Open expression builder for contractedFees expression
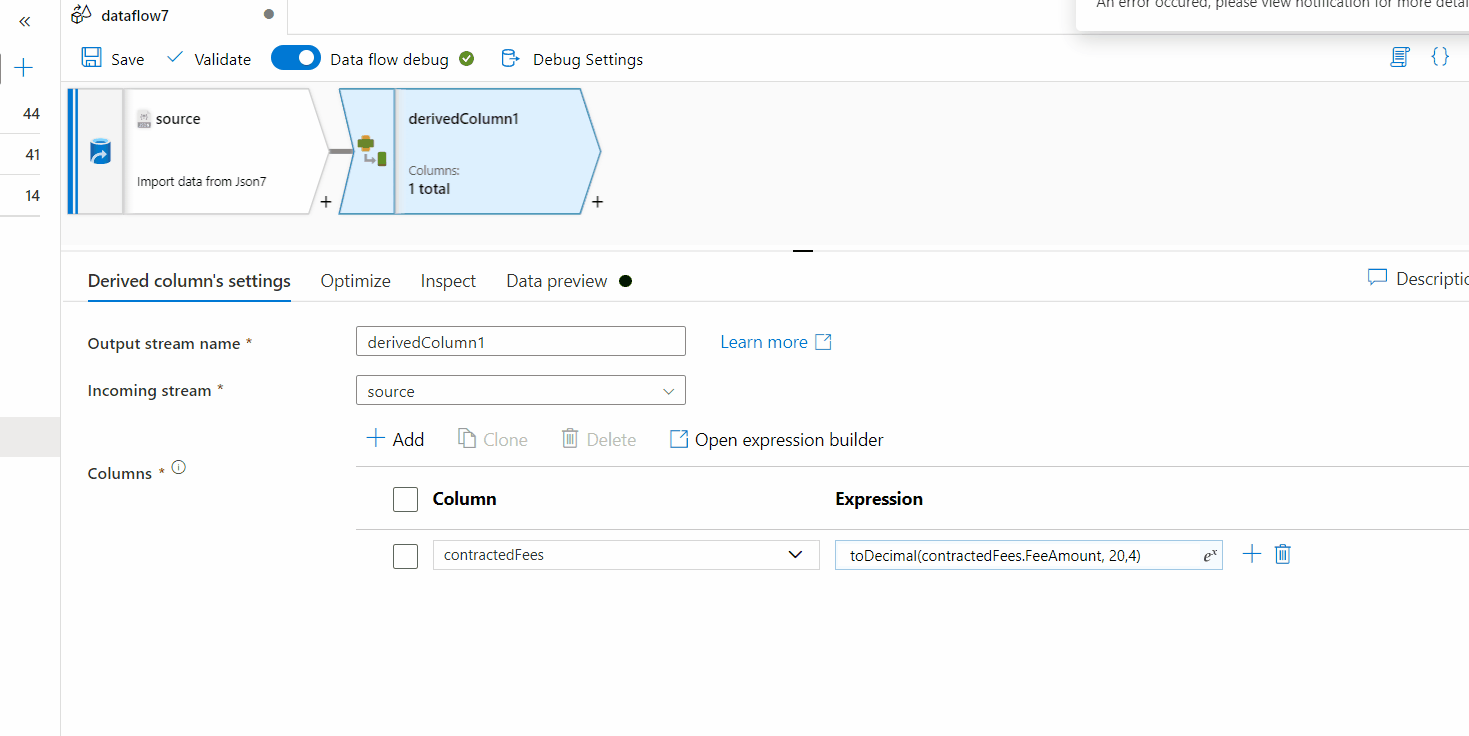 pyautogui.click(x=1209, y=556)
